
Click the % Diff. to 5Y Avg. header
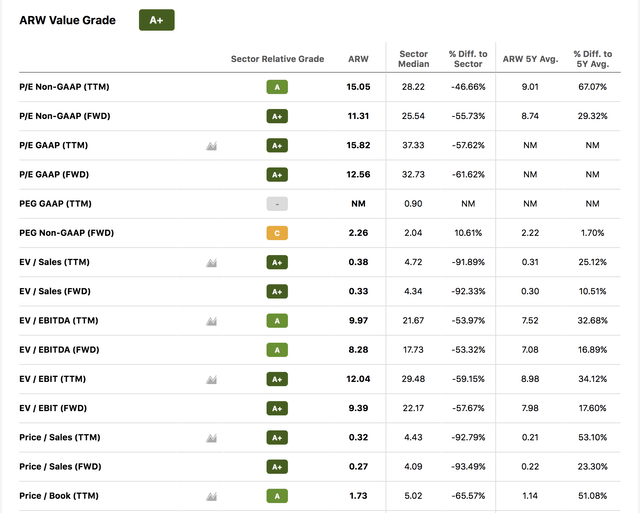click(593, 59)
